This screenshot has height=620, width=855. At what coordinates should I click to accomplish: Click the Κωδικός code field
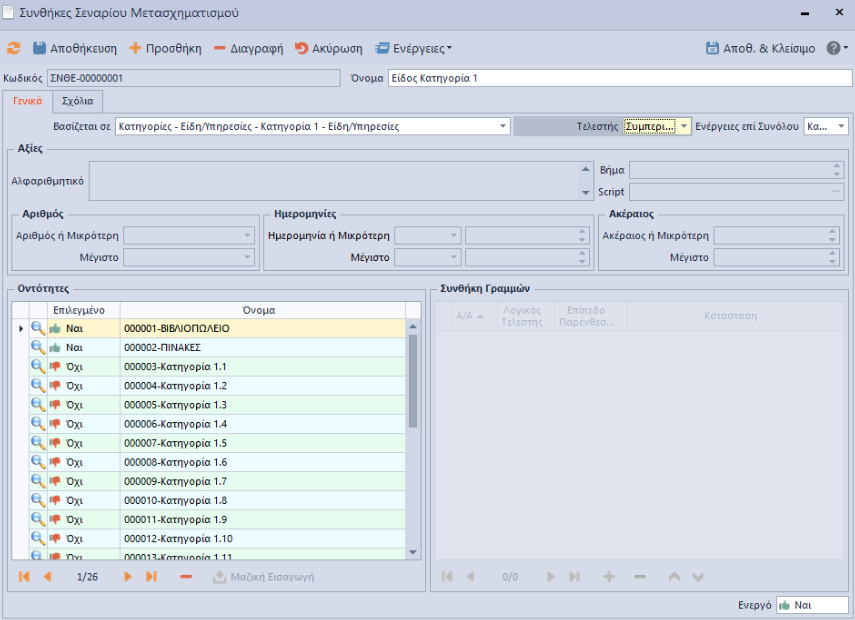pyautogui.click(x=194, y=78)
